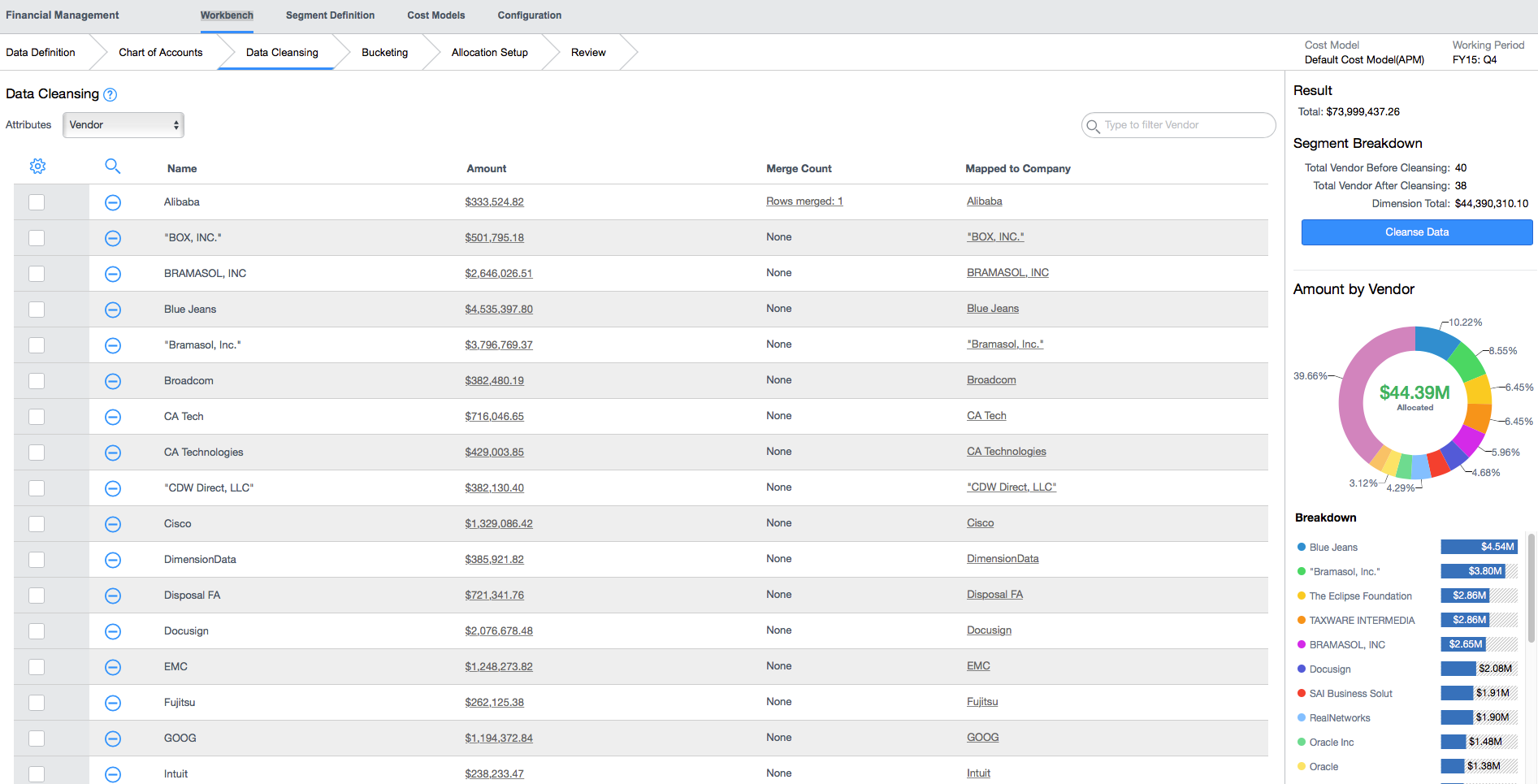Click the RealNetworks breakdown entry
1538x784 pixels.
point(1340,718)
